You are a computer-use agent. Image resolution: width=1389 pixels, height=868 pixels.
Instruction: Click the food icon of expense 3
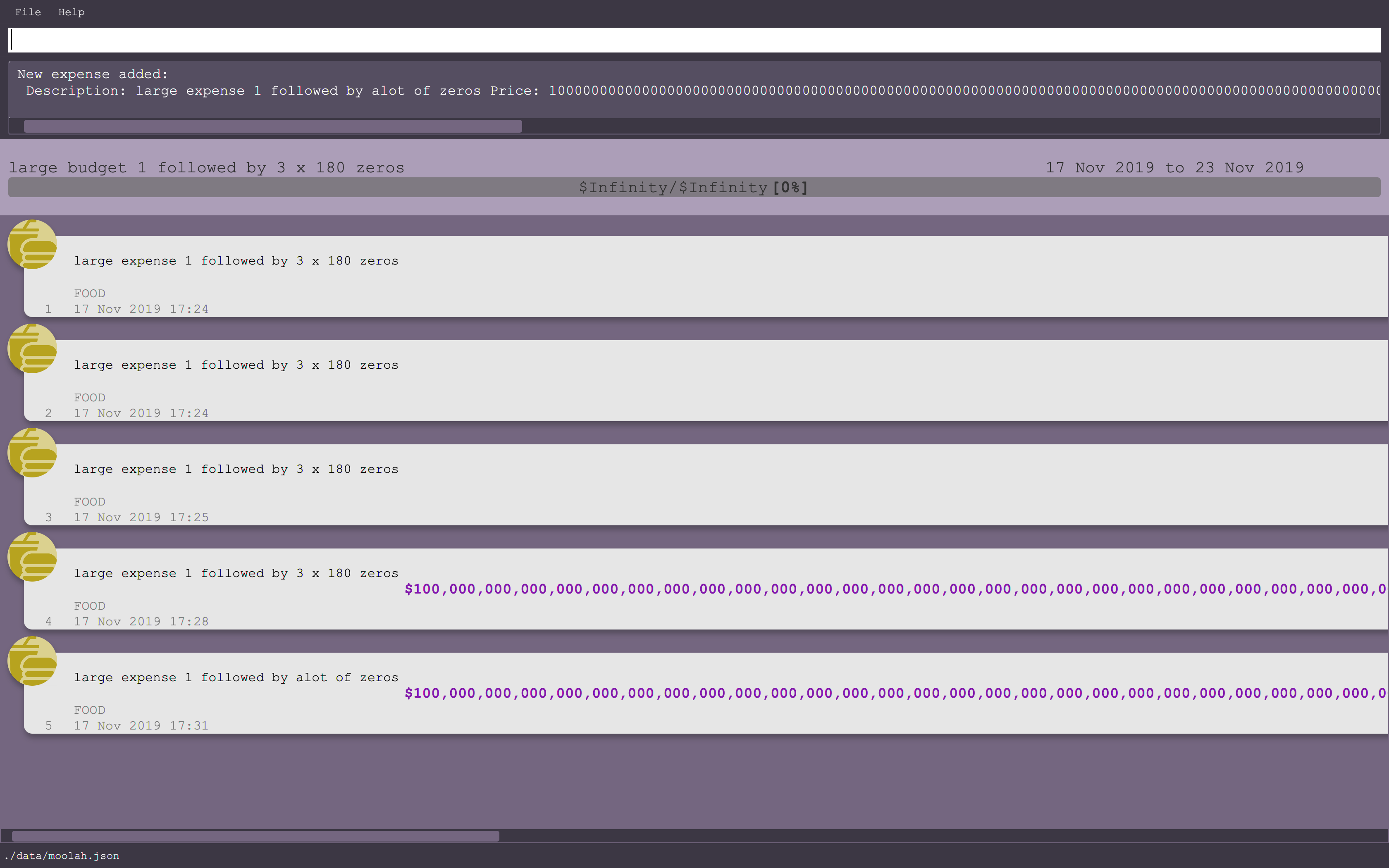point(32,452)
